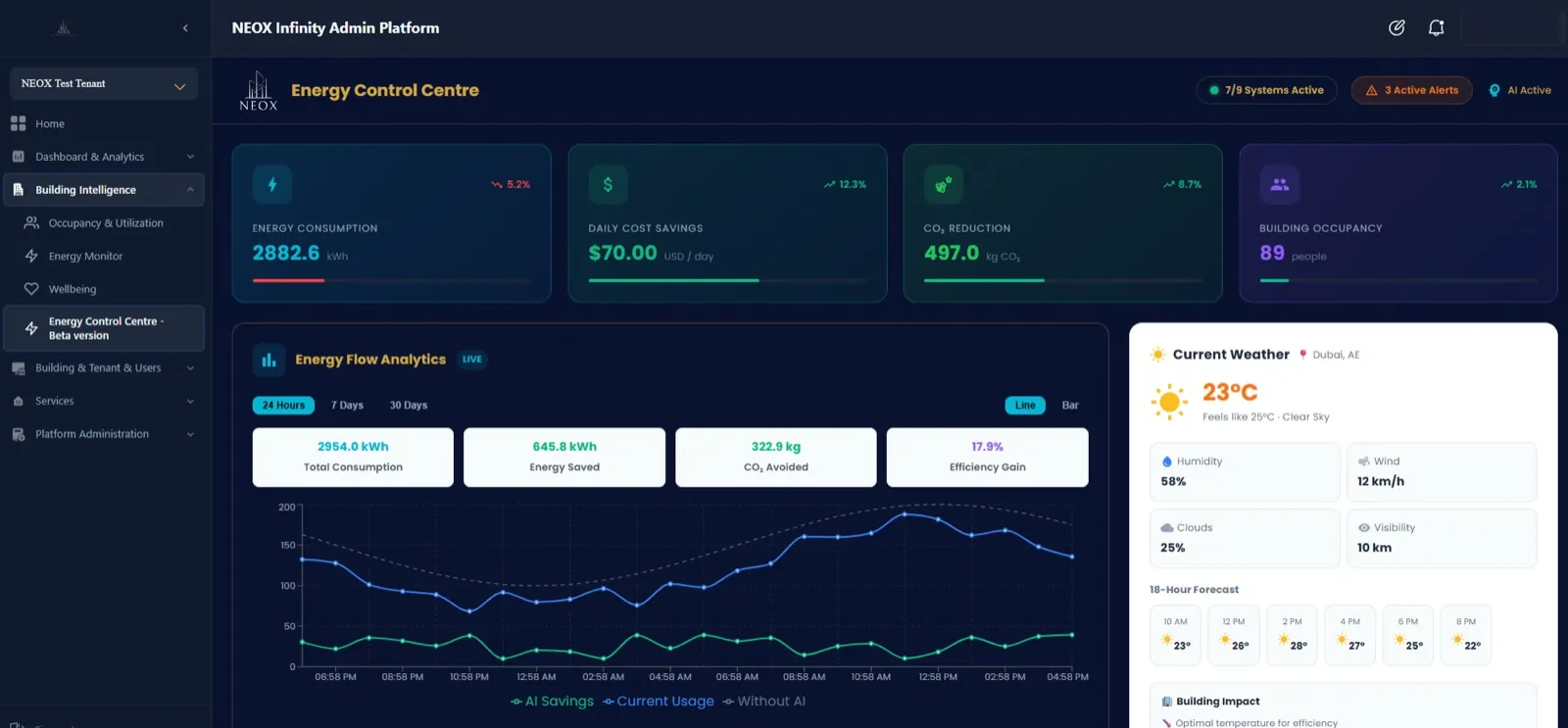Open Energy Control Centre - Beta version
Image resolution: width=1568 pixels, height=728 pixels.
click(x=105, y=328)
